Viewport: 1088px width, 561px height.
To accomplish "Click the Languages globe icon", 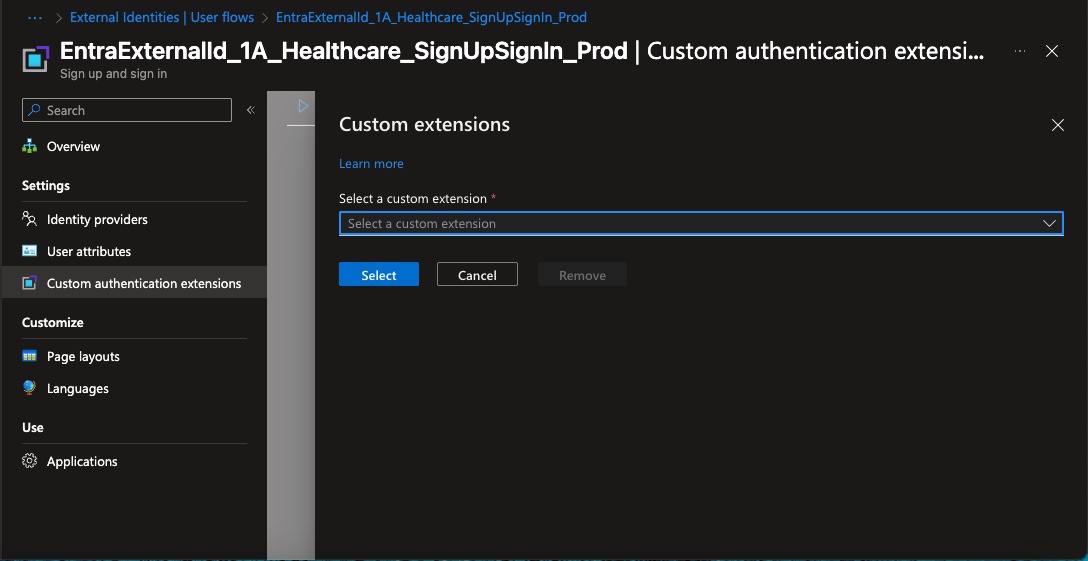I will click(29, 388).
